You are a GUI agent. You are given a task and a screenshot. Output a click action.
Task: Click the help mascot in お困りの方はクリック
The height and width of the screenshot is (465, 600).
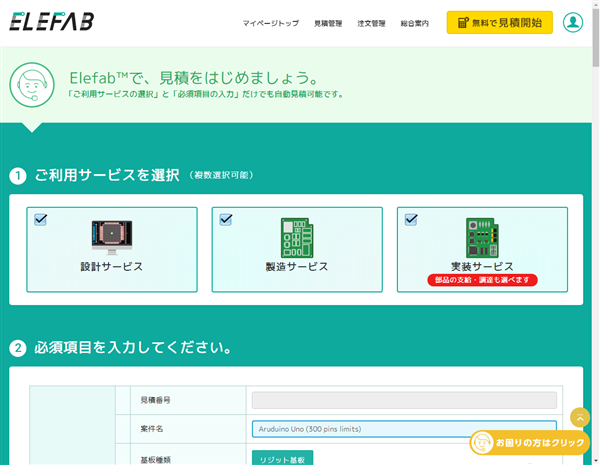[x=483, y=442]
